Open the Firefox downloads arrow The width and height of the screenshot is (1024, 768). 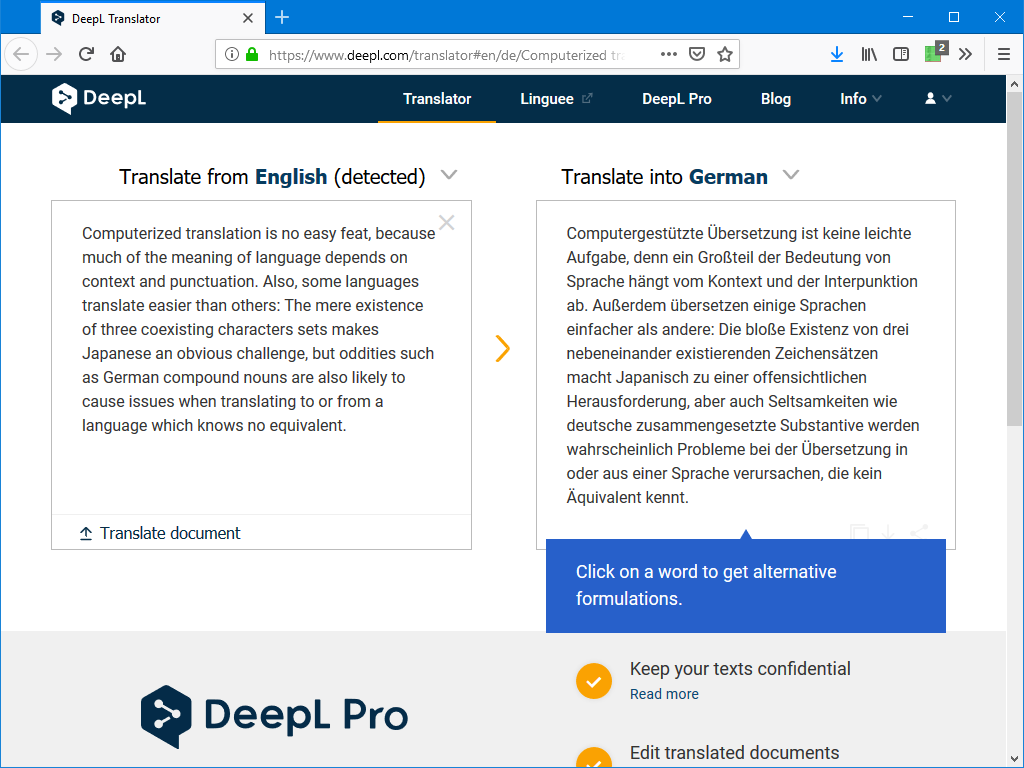pyautogui.click(x=837, y=54)
